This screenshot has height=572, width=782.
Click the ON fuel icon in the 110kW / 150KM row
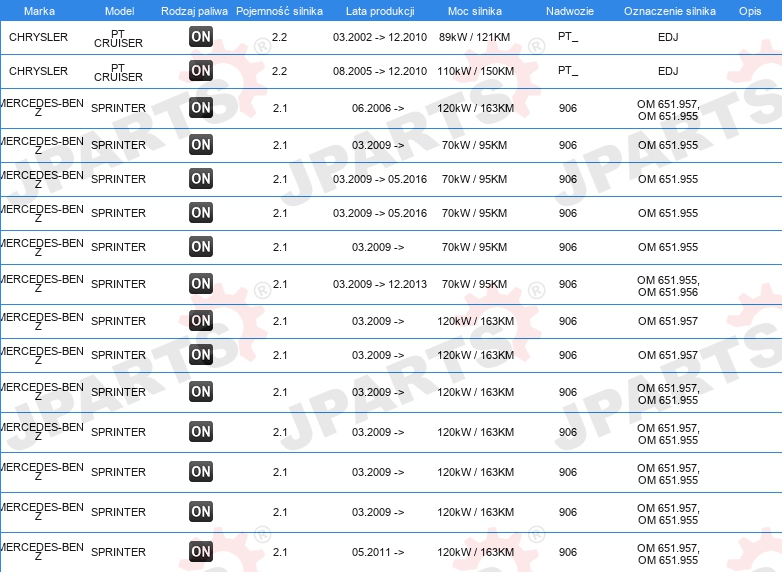(201, 71)
